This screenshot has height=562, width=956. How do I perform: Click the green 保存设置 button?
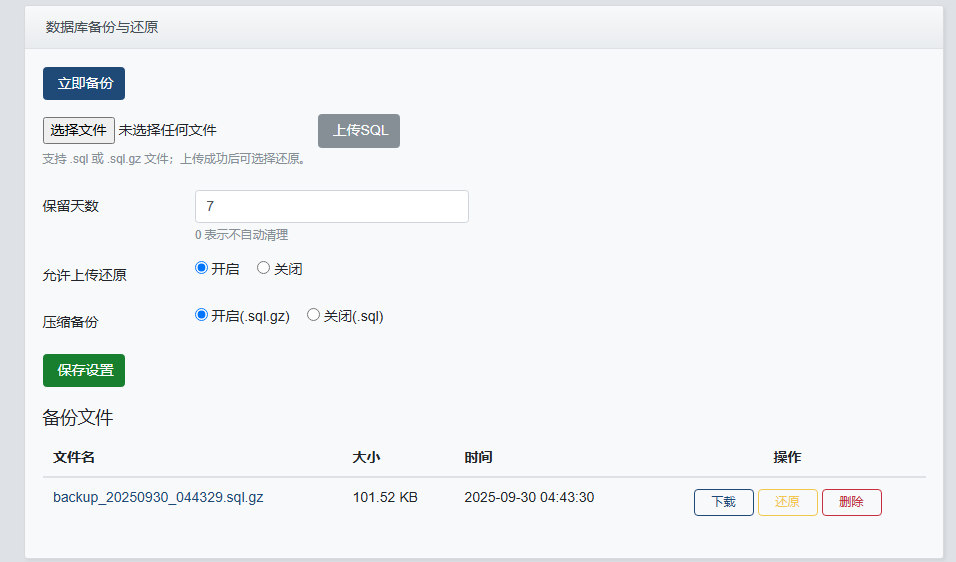pos(84,370)
